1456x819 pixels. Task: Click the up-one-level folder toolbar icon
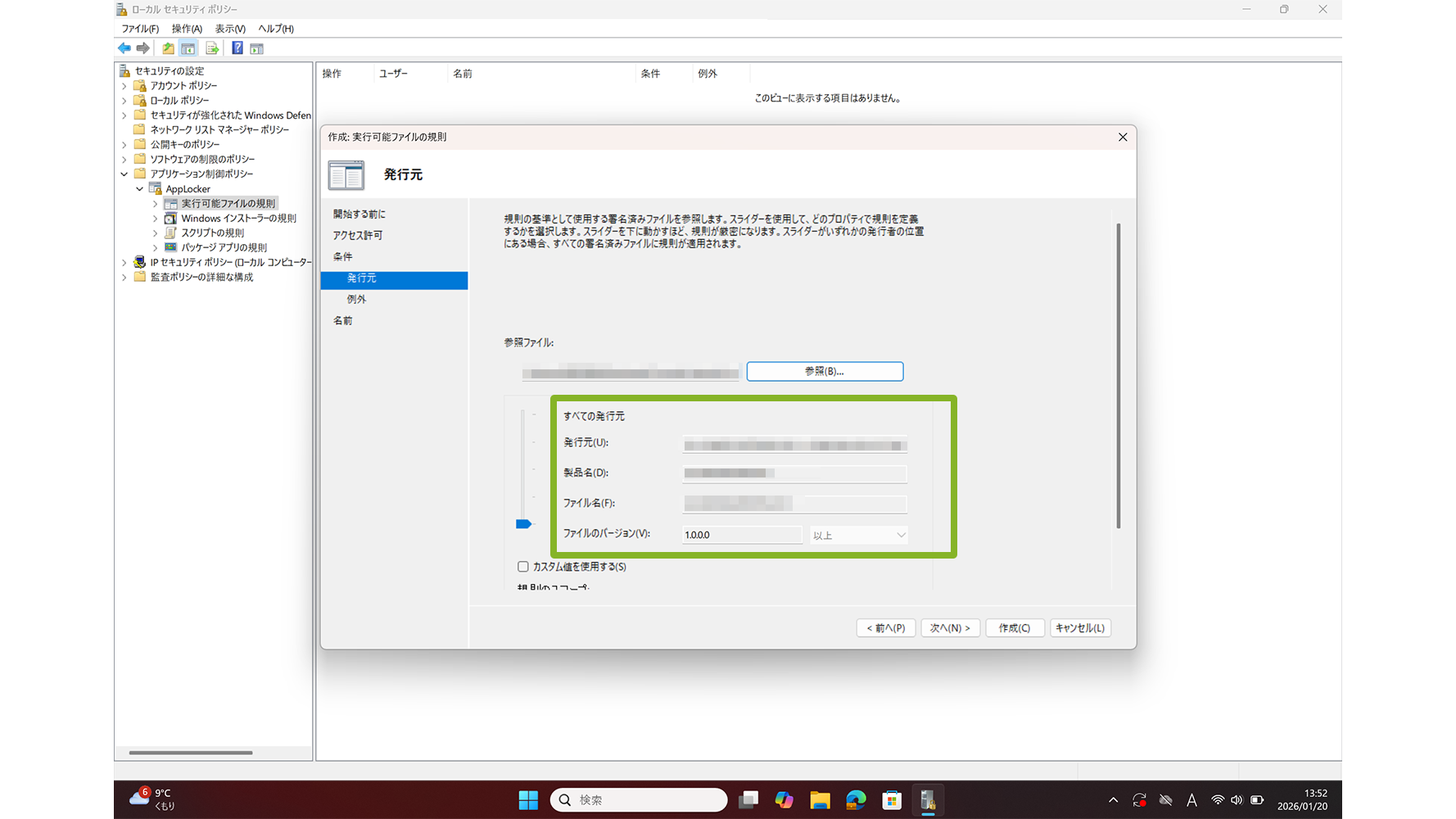[x=168, y=48]
